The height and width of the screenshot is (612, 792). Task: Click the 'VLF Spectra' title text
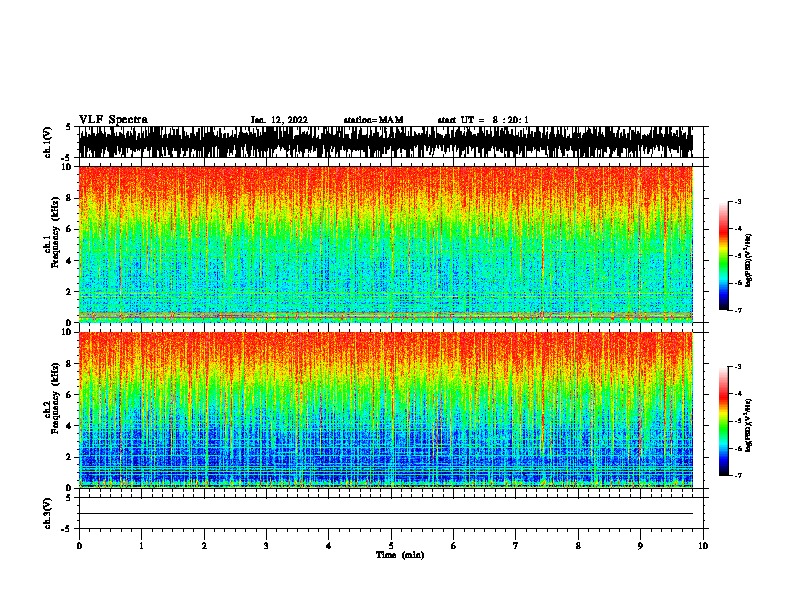(x=113, y=120)
